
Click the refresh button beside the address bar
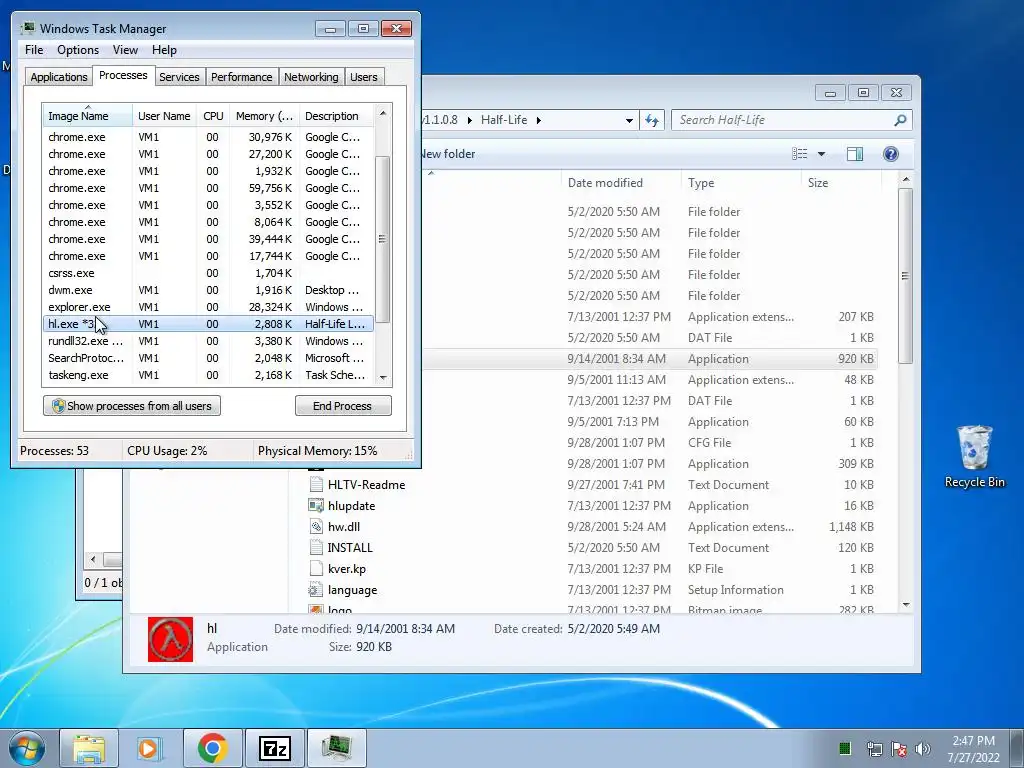point(652,120)
